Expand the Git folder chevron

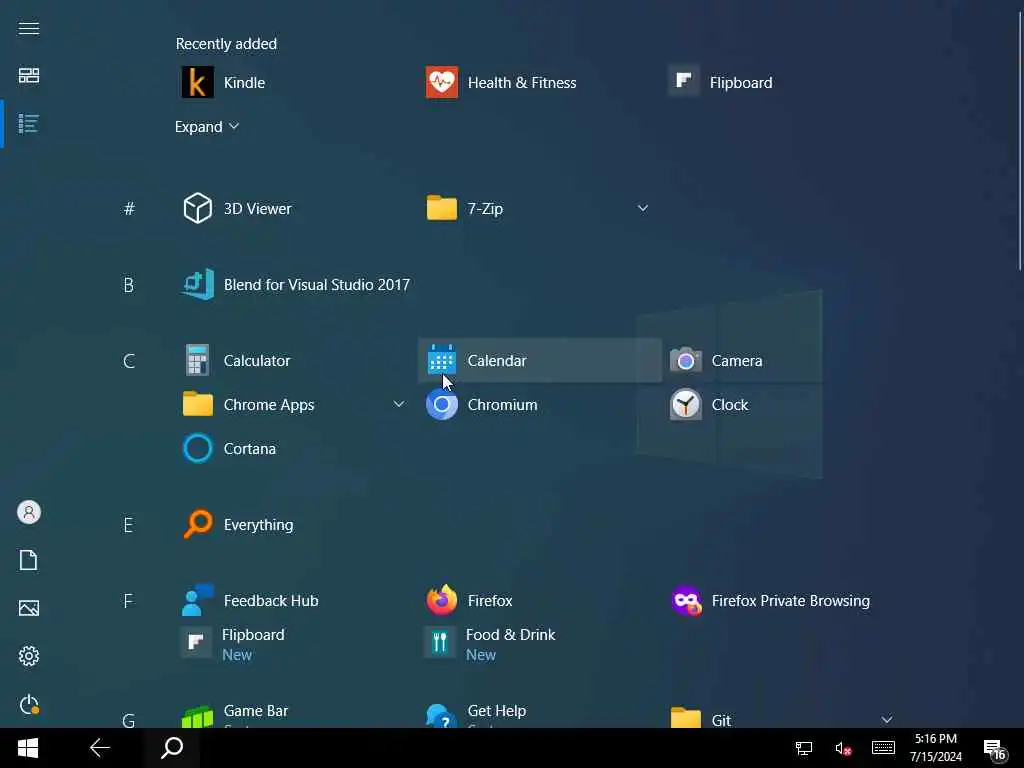coord(886,720)
